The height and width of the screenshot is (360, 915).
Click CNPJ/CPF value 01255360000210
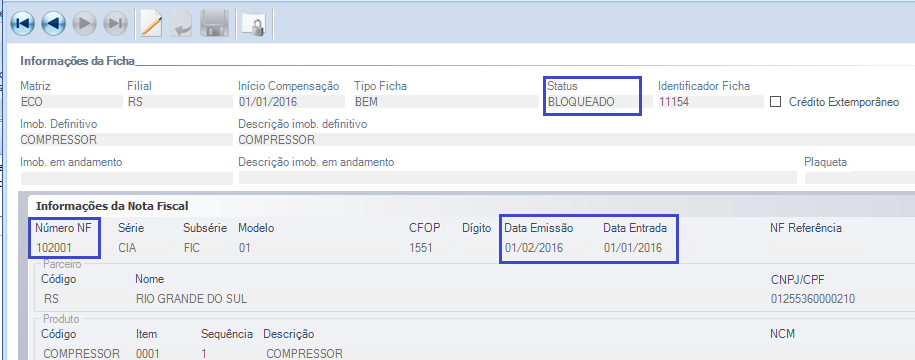(813, 299)
